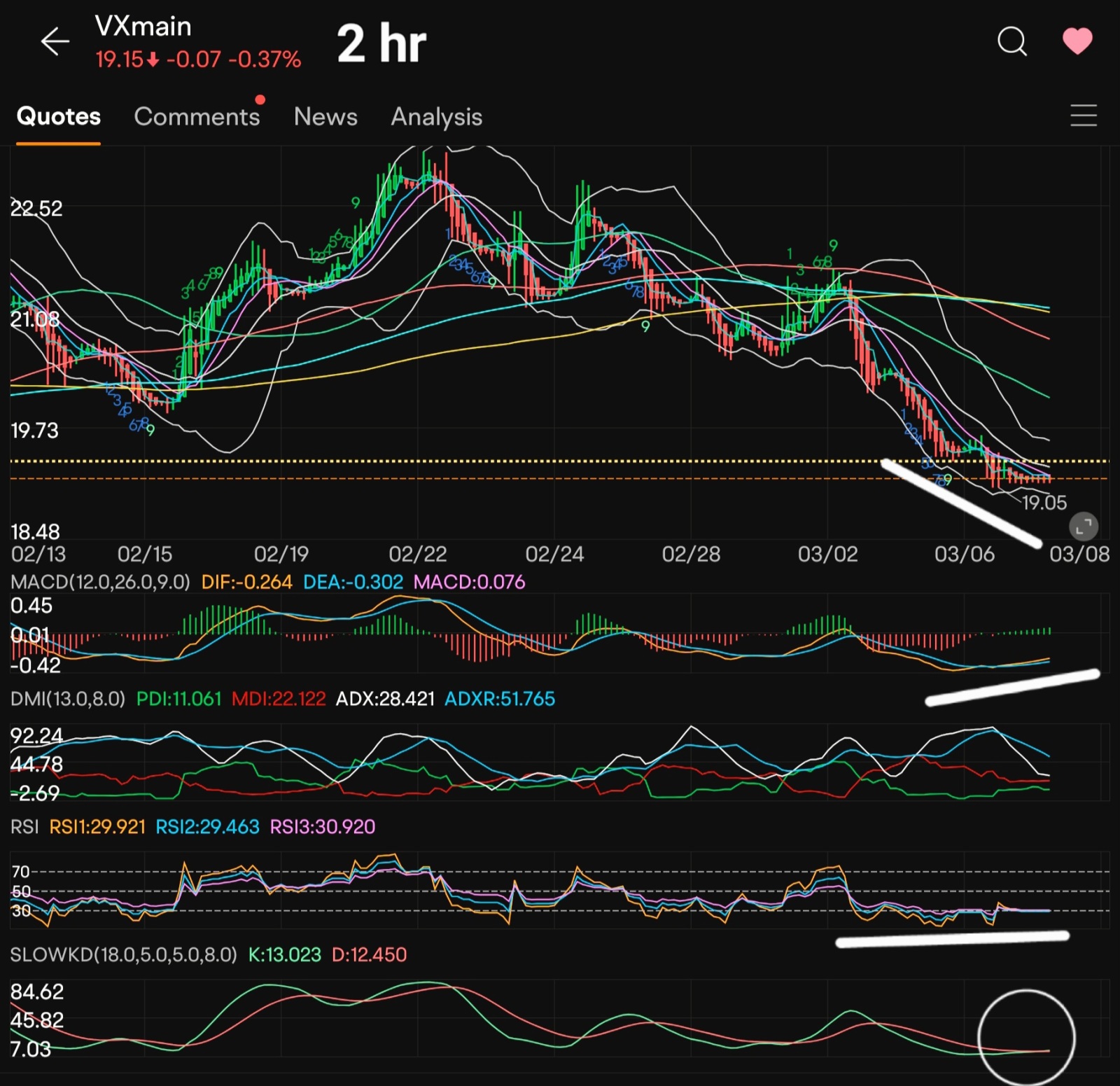1120x1086 pixels.
Task: Tap the RSI indicator label
Action: 24,827
